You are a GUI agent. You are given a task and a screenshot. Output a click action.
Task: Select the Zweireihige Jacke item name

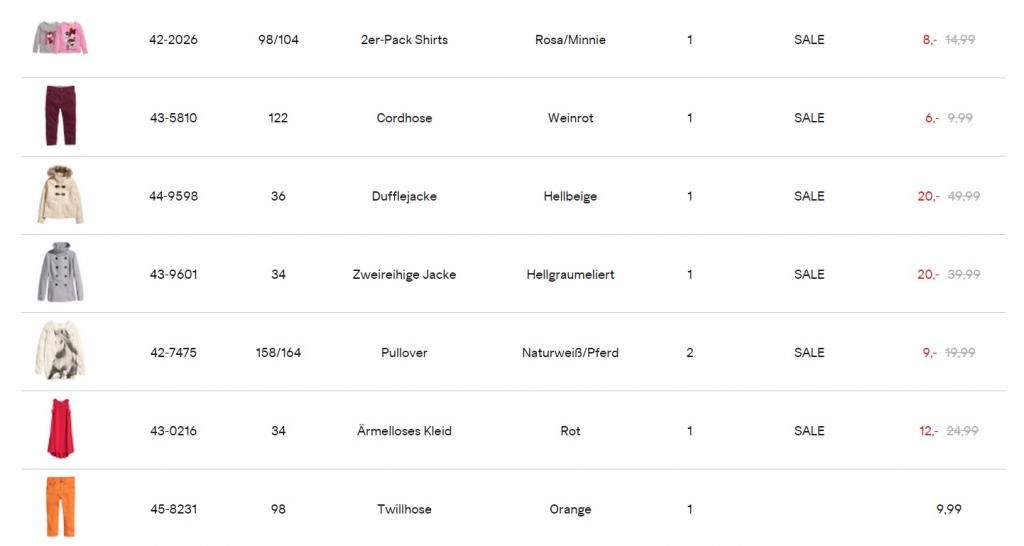click(x=404, y=274)
